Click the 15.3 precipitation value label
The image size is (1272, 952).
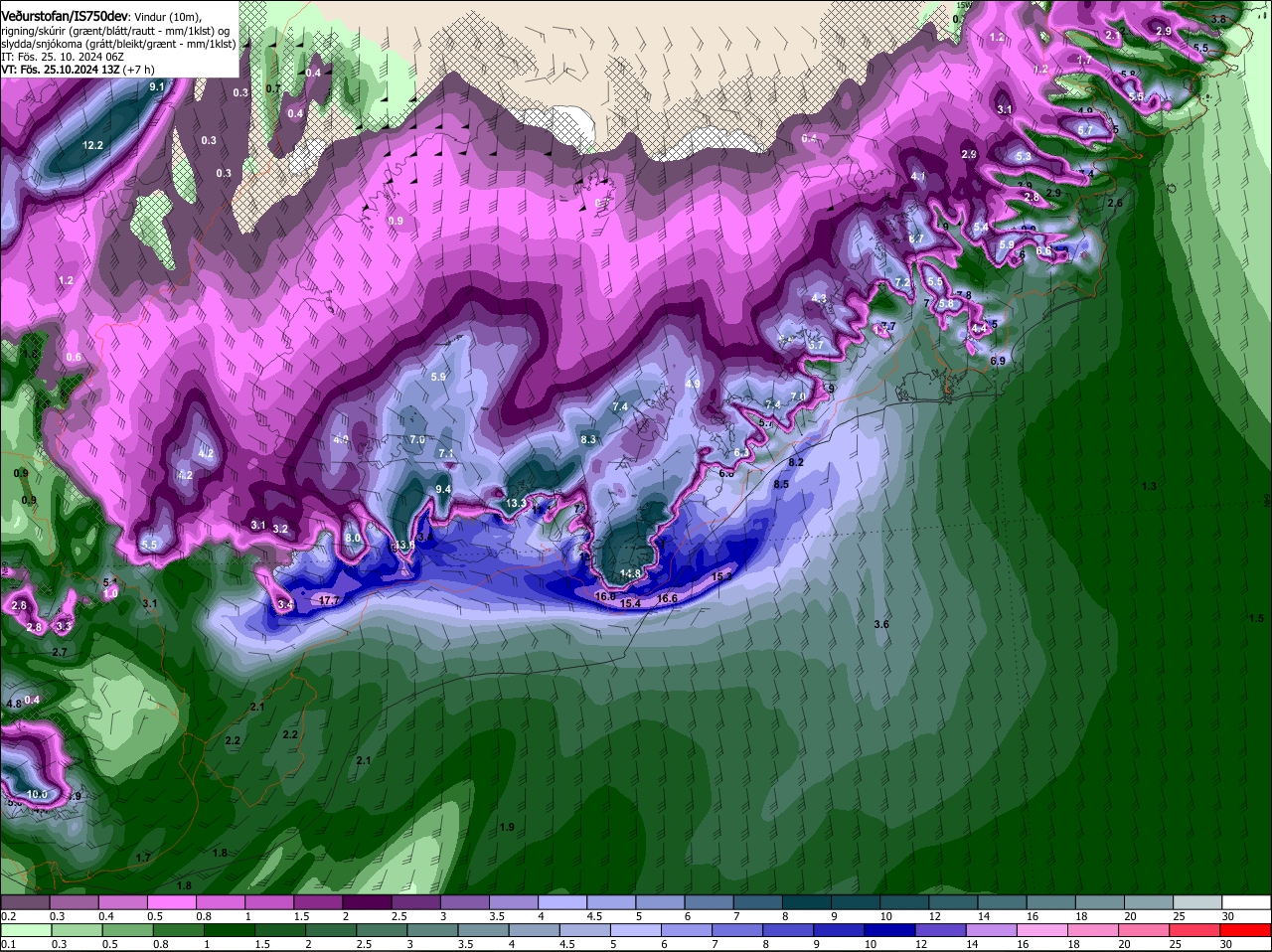[x=722, y=576]
